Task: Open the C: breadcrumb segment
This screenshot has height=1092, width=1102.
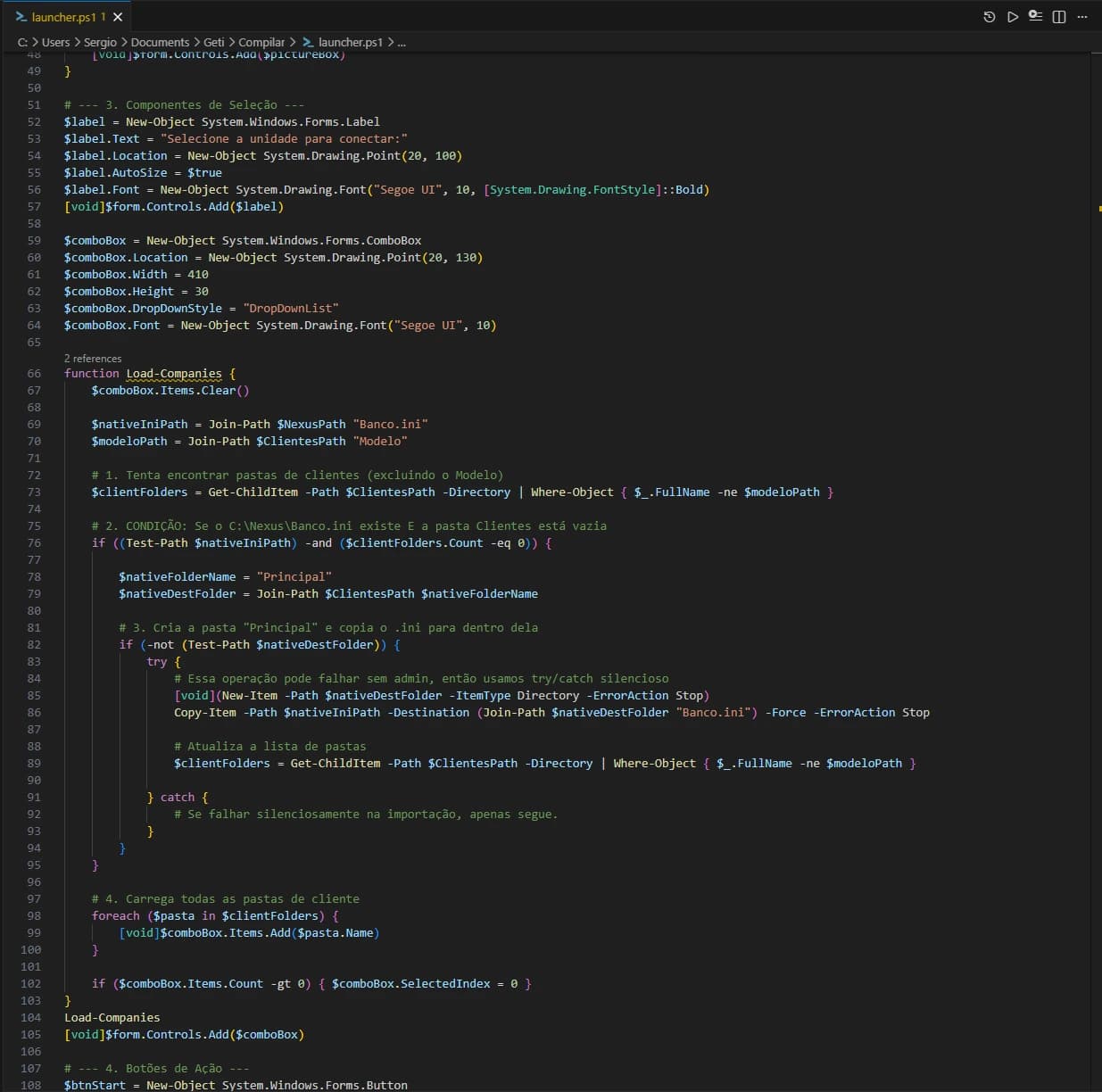Action: [x=22, y=42]
